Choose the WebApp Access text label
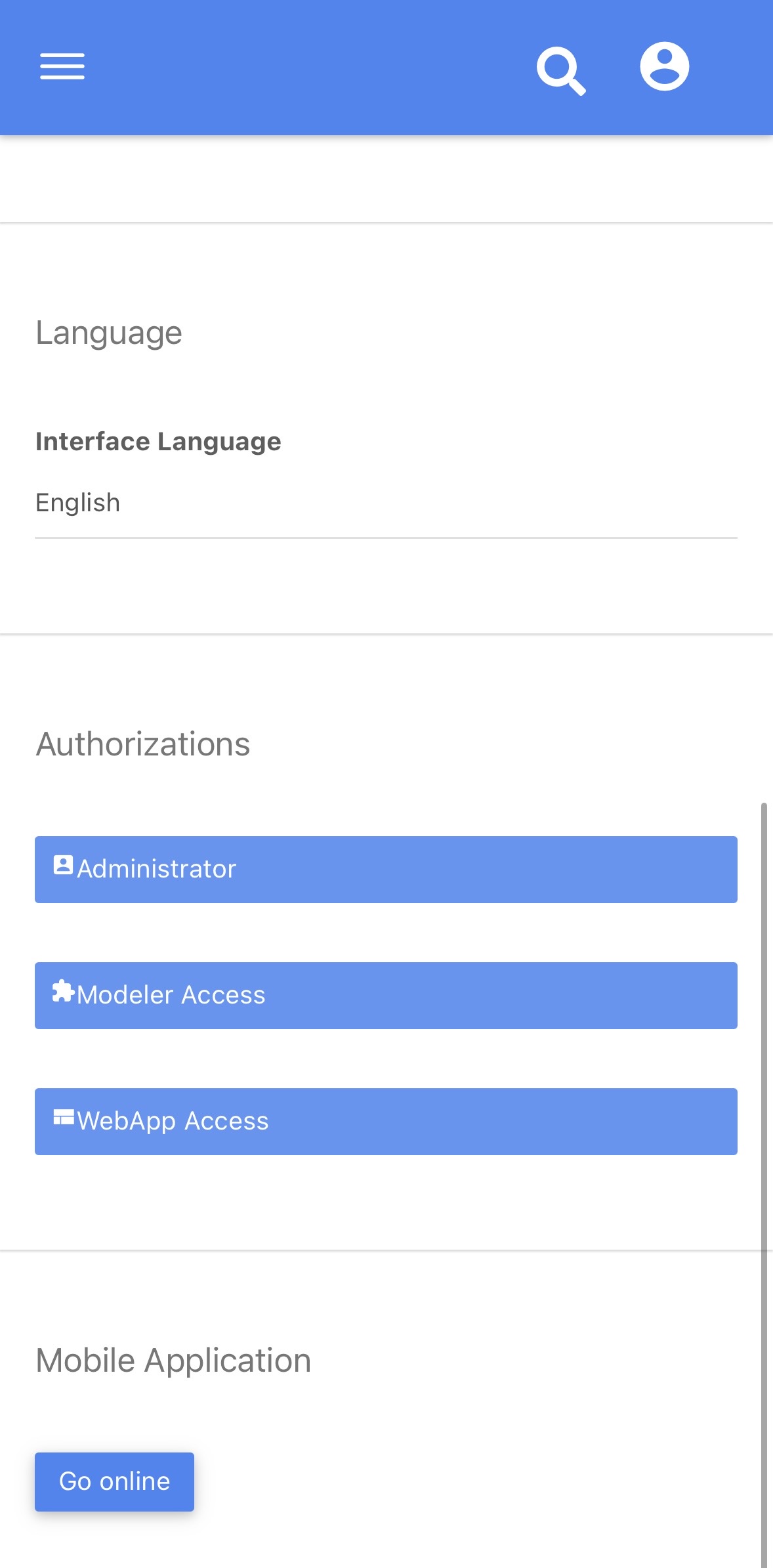 coord(173,1121)
